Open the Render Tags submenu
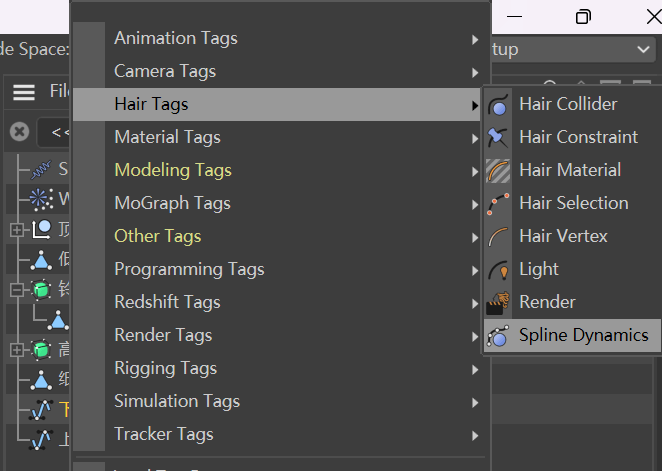Screen dimensions: 662x471 pyautogui.click(x=277, y=335)
